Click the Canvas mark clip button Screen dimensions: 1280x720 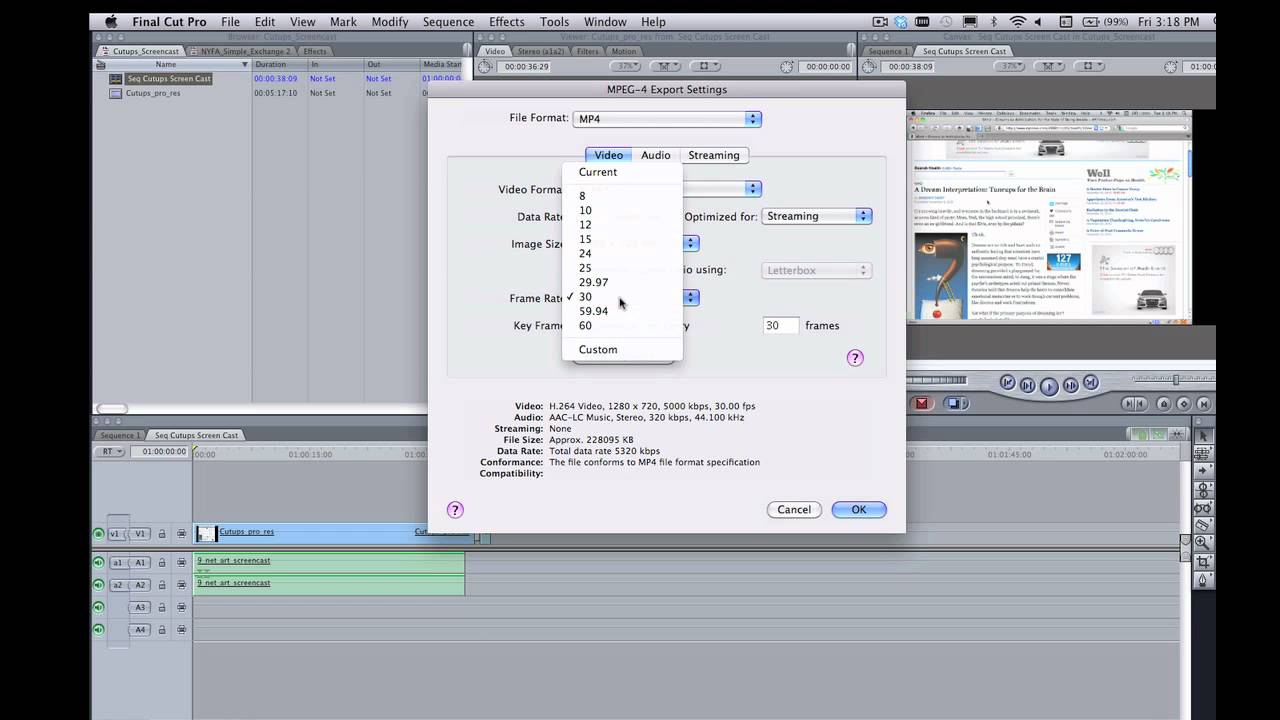(1203, 404)
